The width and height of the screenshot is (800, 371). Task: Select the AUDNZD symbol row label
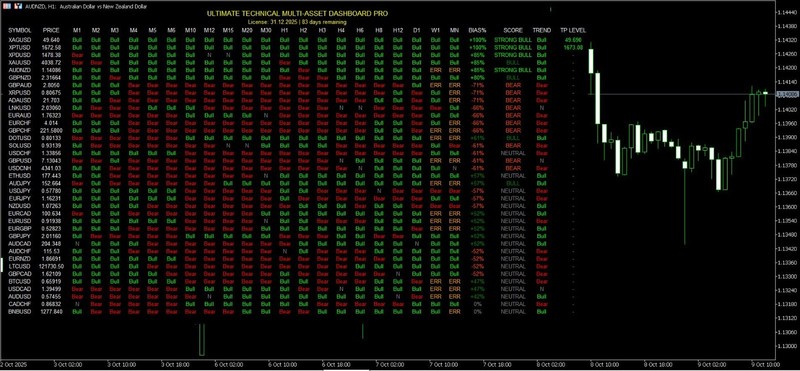pyautogui.click(x=19, y=70)
